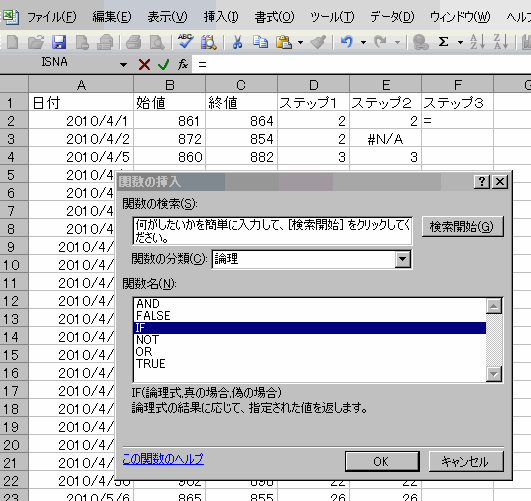Click the AutoSum sigma icon

(x=444, y=42)
